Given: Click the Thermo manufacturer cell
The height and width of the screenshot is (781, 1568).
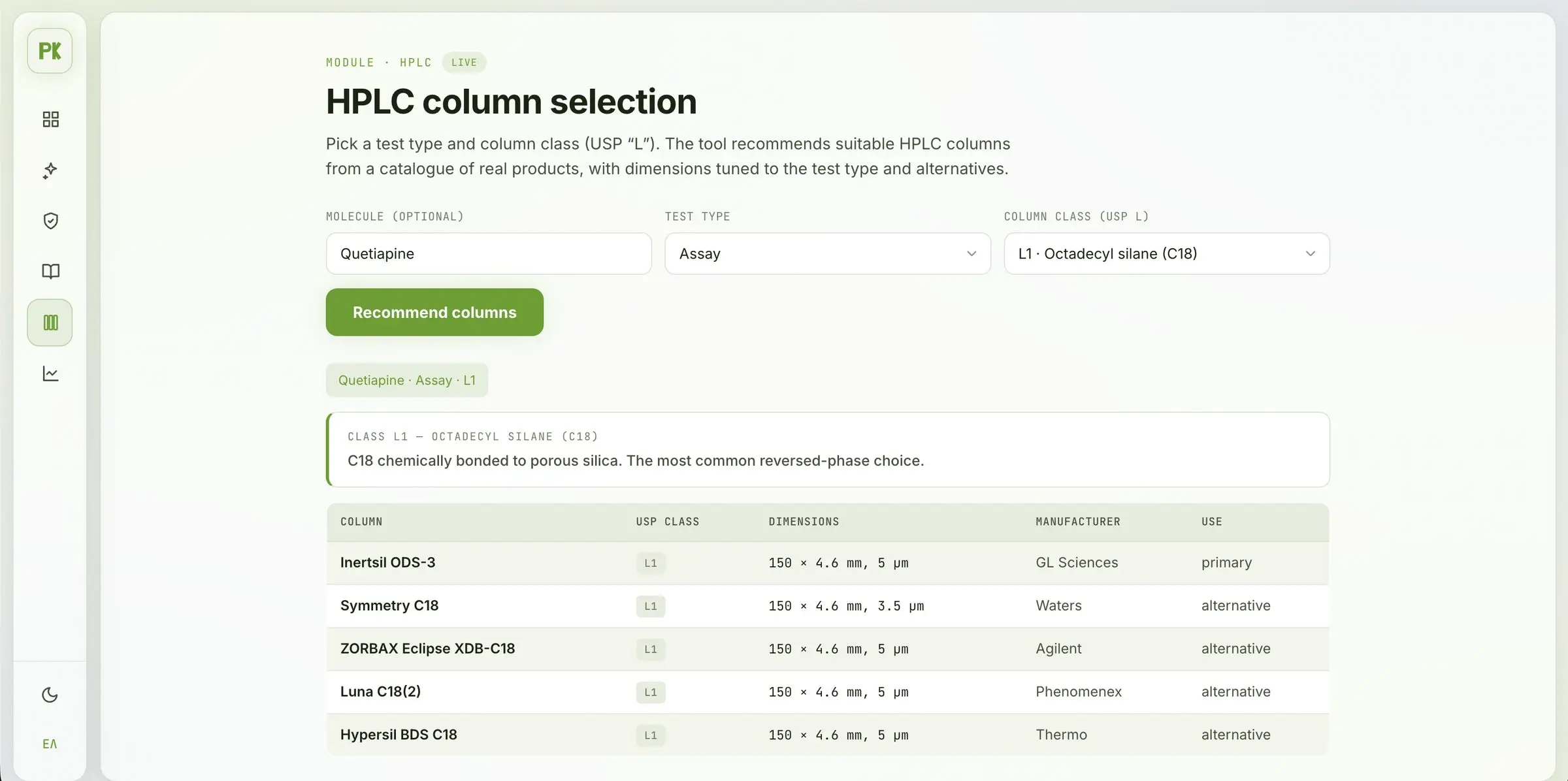Looking at the screenshot, I should [1061, 735].
